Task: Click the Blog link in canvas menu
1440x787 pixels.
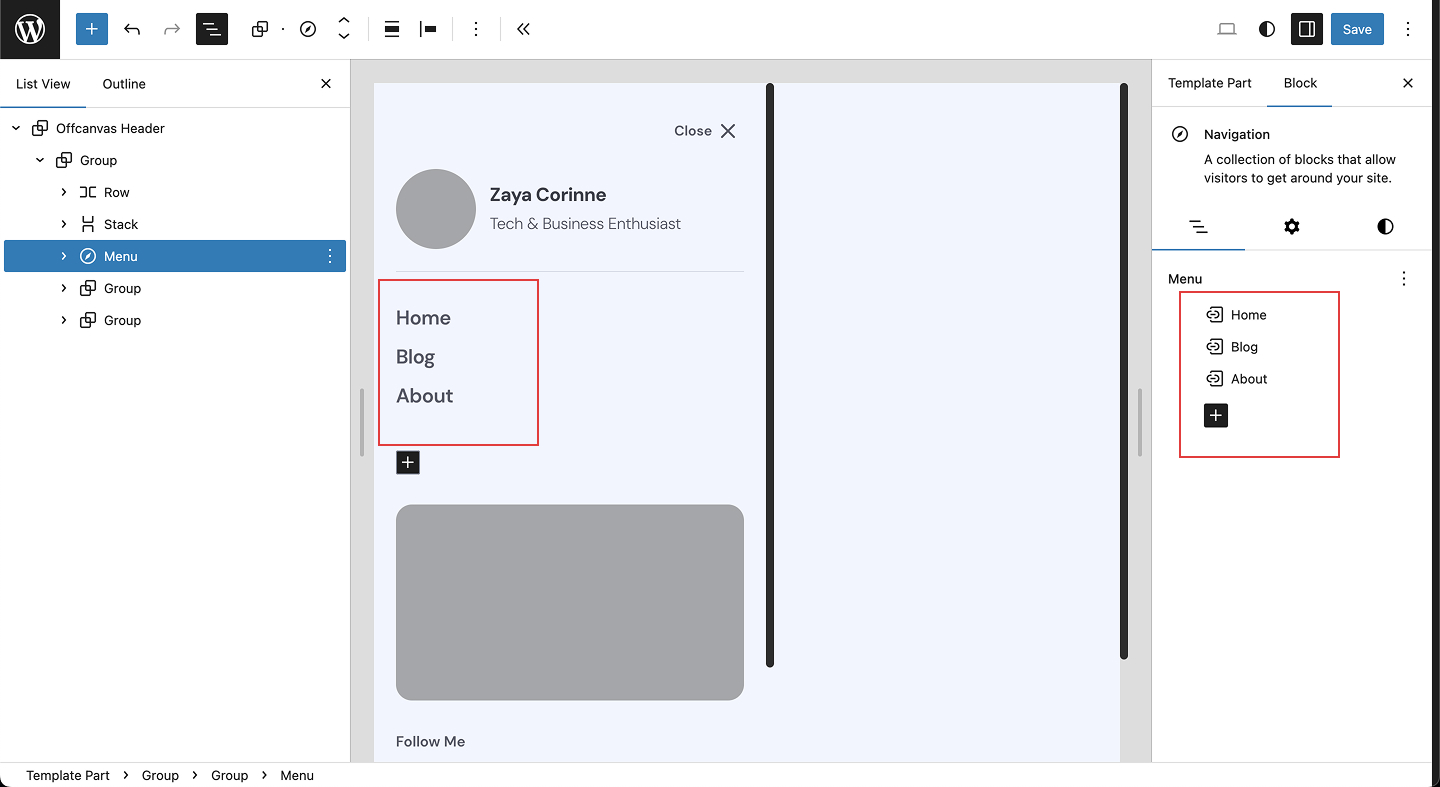Action: [x=415, y=357]
